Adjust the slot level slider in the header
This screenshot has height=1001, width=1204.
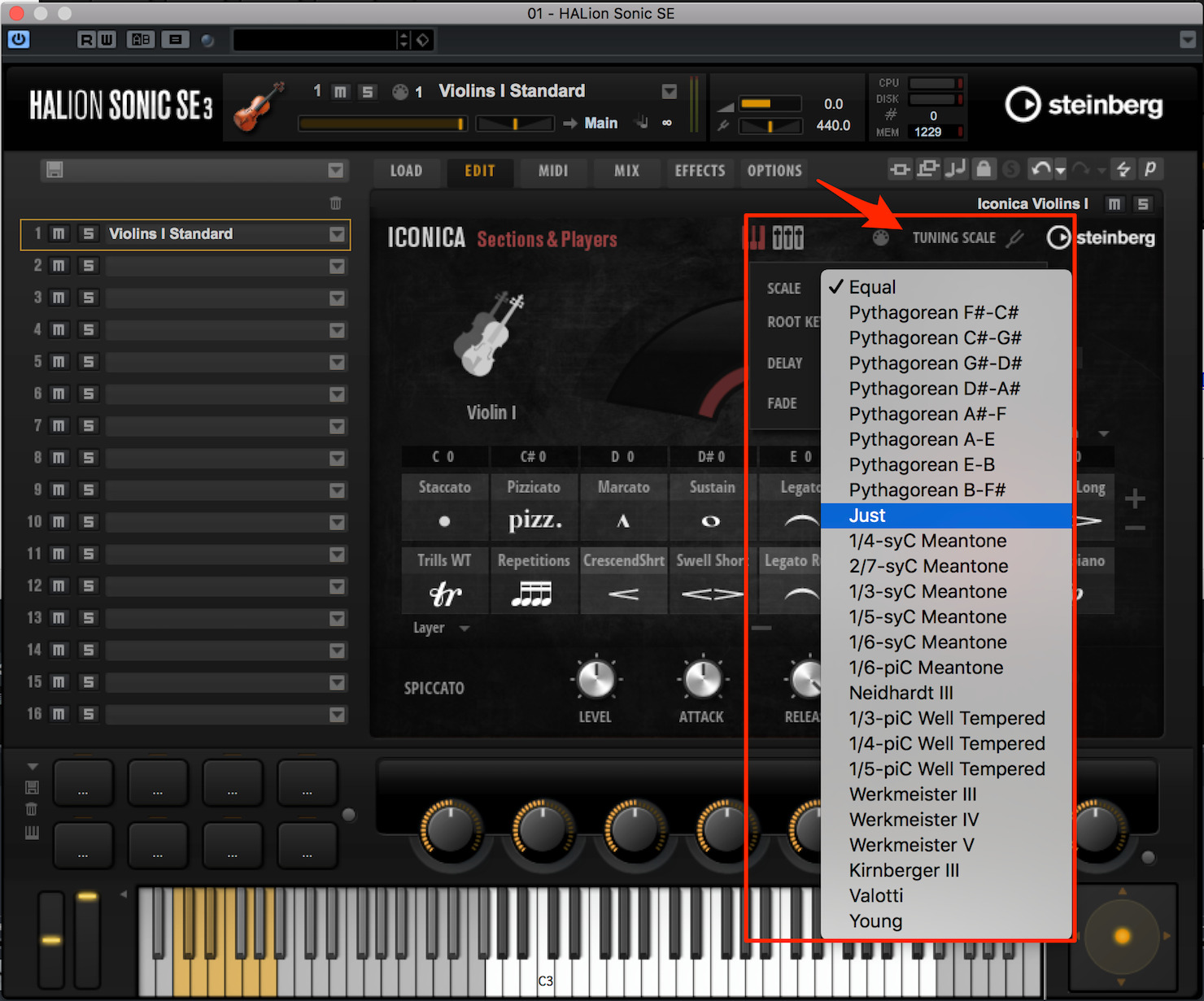coord(382,124)
